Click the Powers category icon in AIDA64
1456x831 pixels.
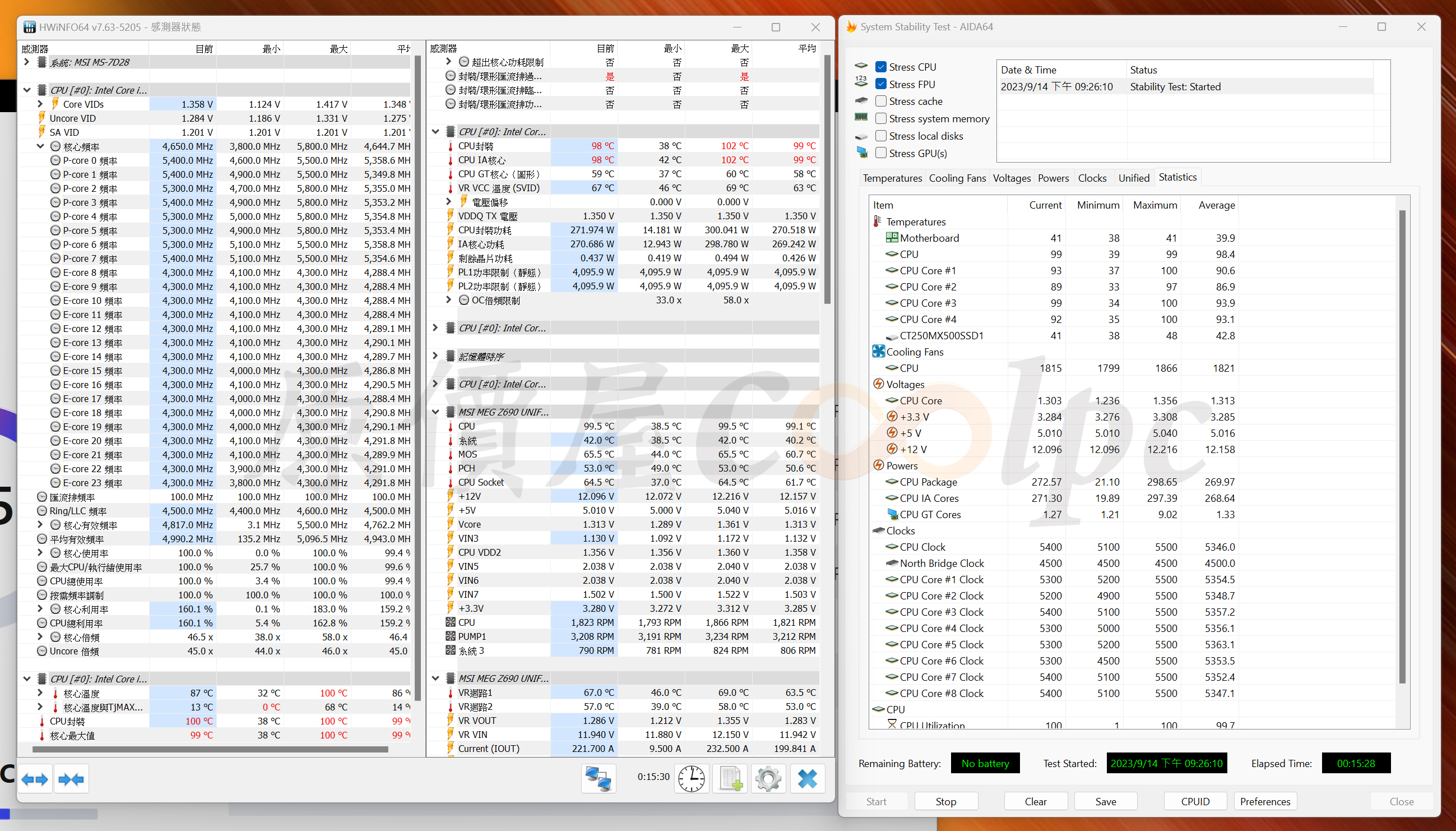tap(878, 465)
